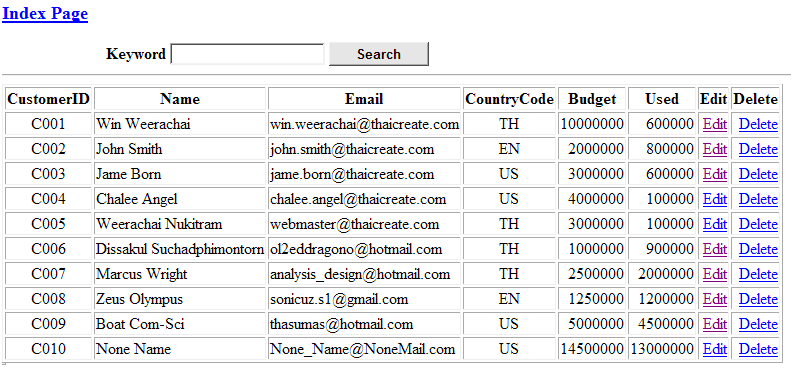Delete customer C001 Win Weerachai
The height and width of the screenshot is (371, 791).
758,124
